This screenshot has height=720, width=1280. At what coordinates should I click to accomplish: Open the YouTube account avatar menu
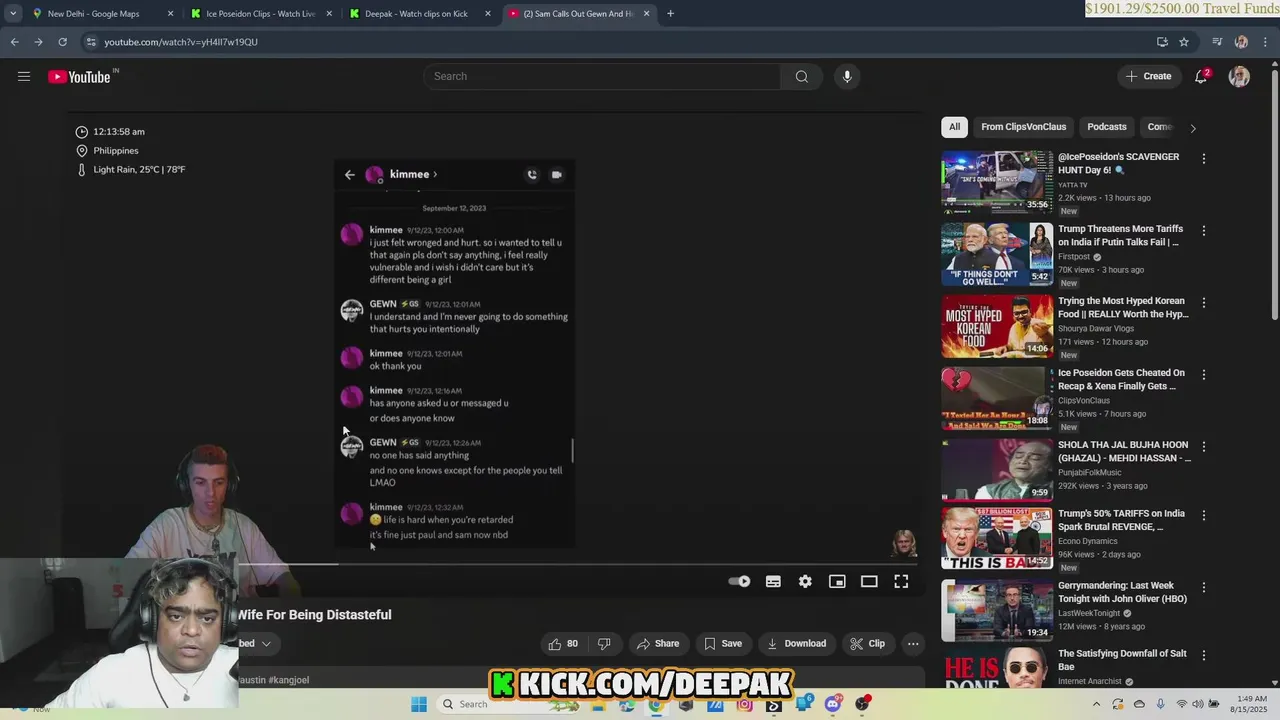(x=1239, y=76)
